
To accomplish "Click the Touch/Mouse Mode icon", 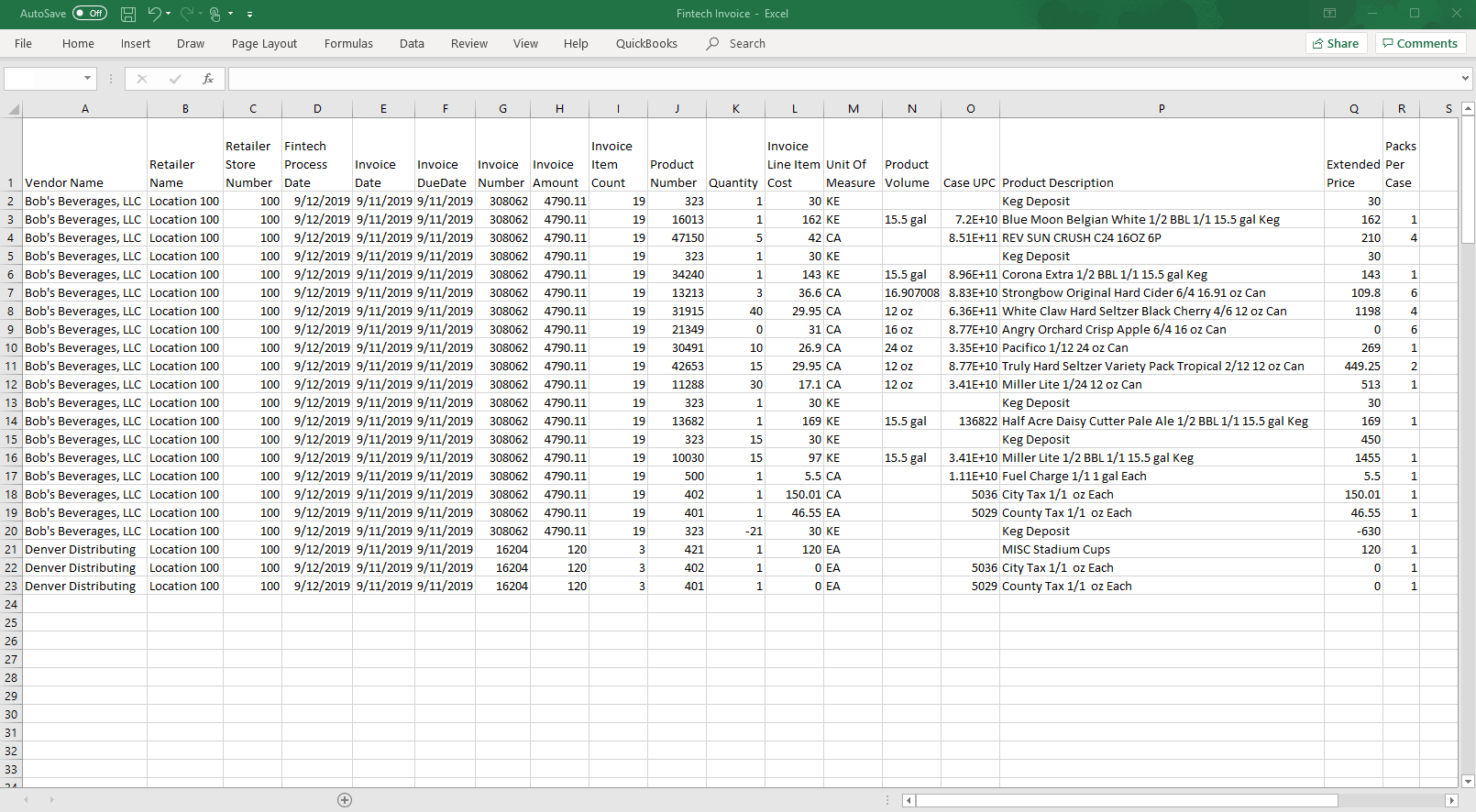I will tap(215, 14).
